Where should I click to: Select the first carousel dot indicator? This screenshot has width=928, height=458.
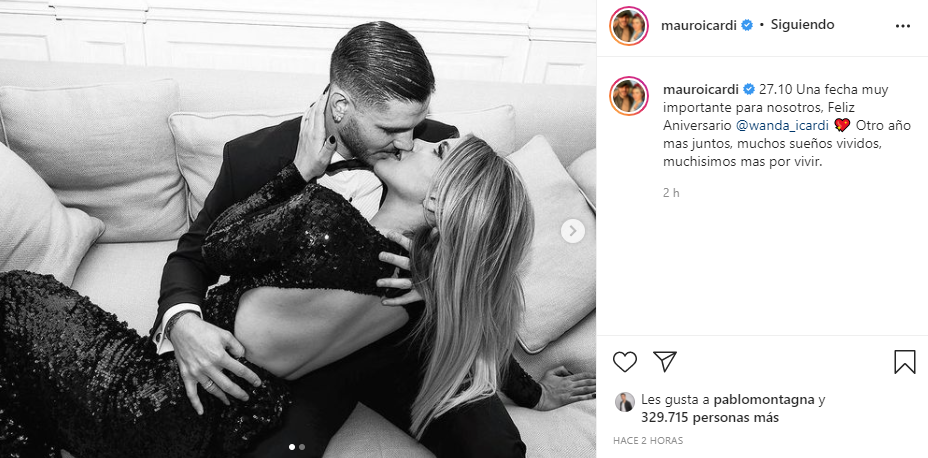(292, 447)
